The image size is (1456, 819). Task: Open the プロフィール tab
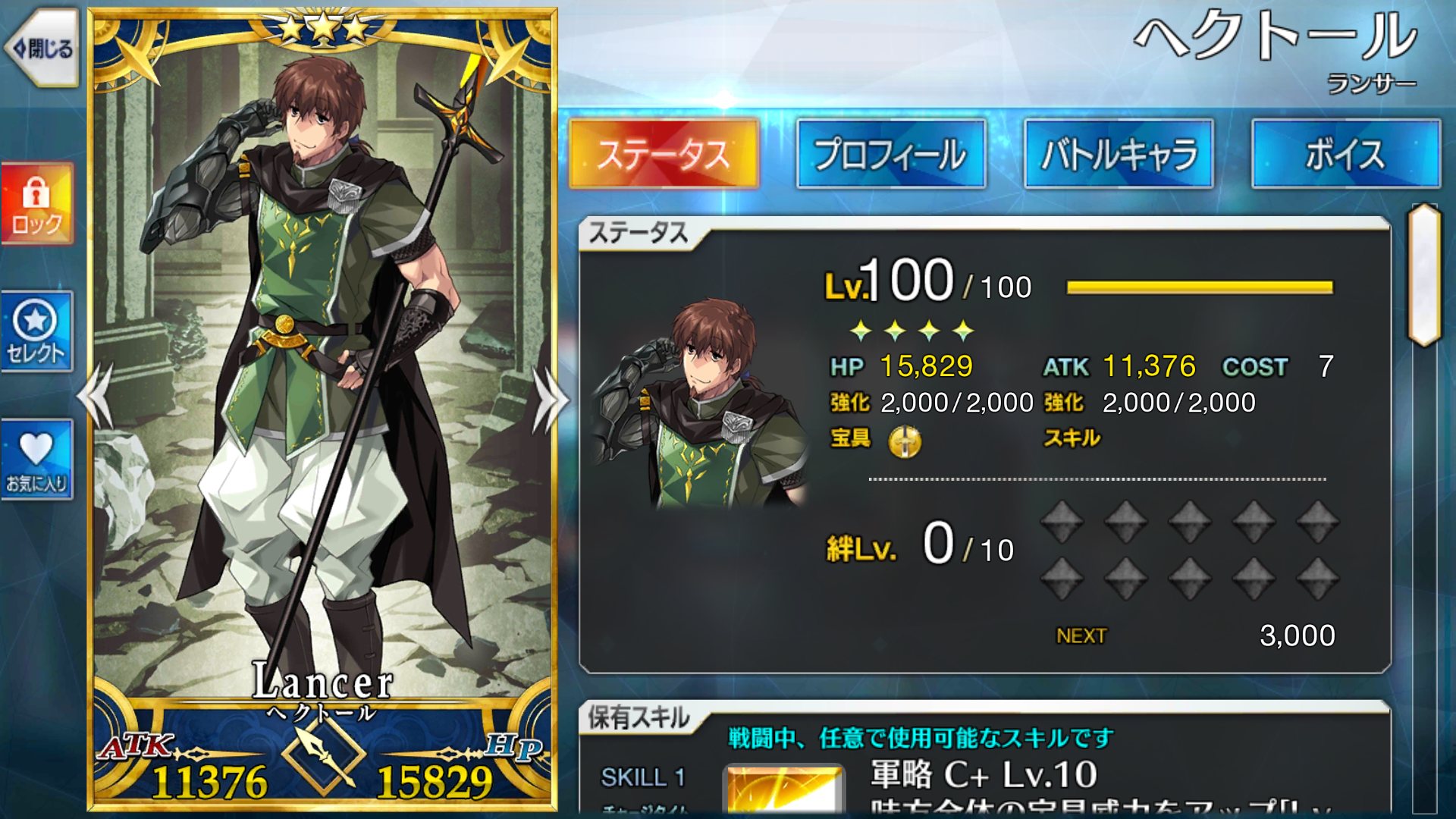click(x=891, y=154)
